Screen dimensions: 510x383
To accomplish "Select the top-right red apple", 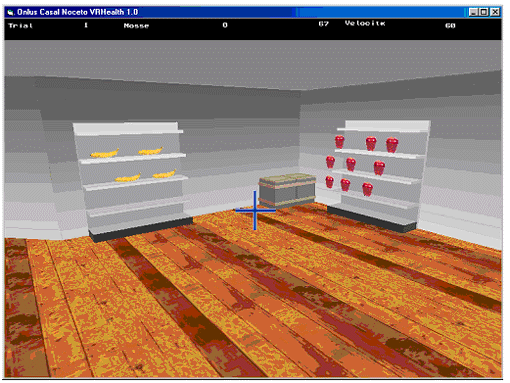I will click(x=392, y=145).
